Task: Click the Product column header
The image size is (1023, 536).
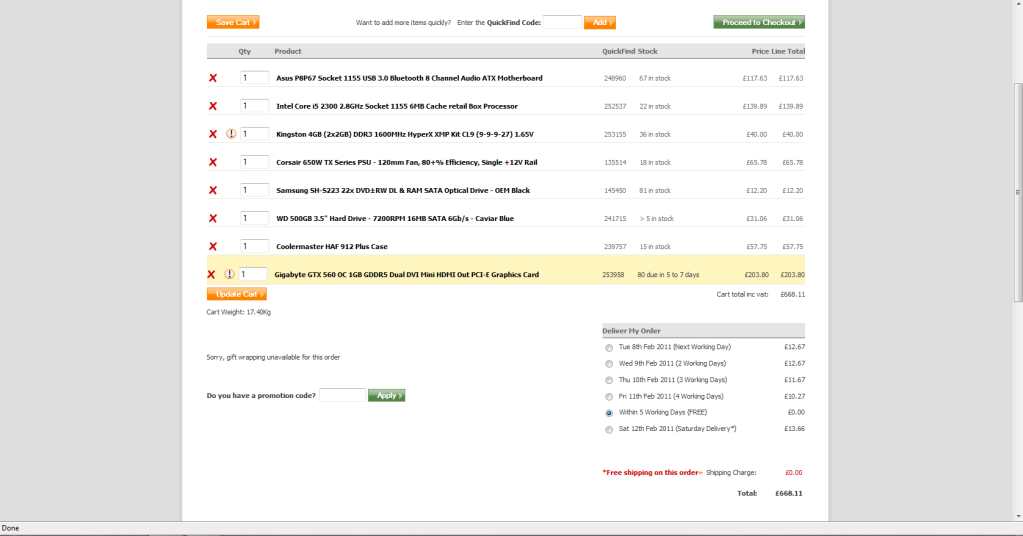Action: coord(288,52)
